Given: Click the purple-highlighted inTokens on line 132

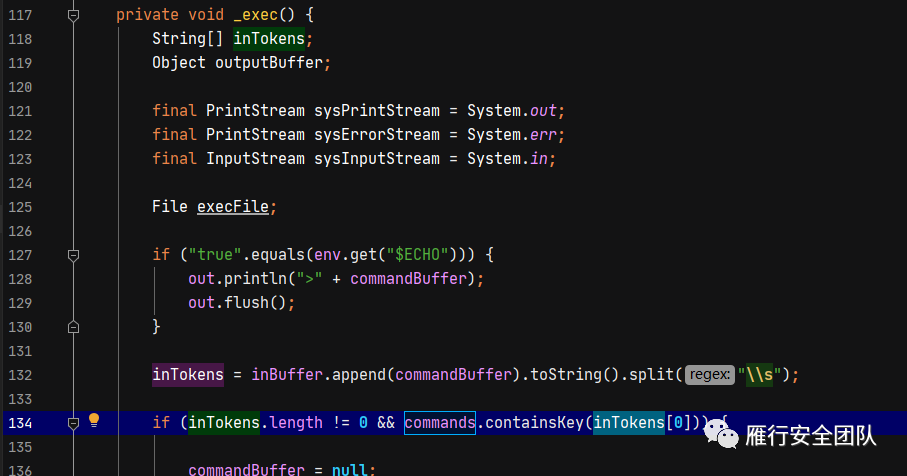Looking at the screenshot, I should (188, 375).
